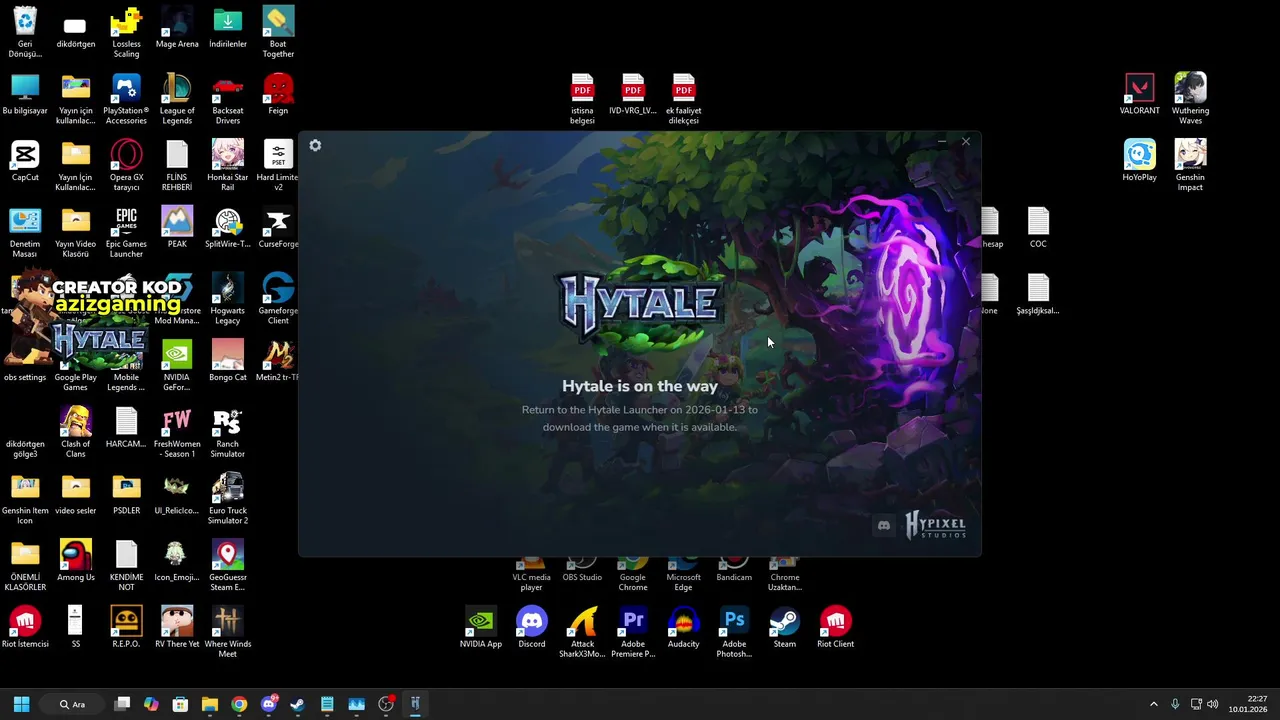This screenshot has width=1280, height=720.
Task: Select the PlayStation Accessories icon
Action: pyautogui.click(x=126, y=98)
